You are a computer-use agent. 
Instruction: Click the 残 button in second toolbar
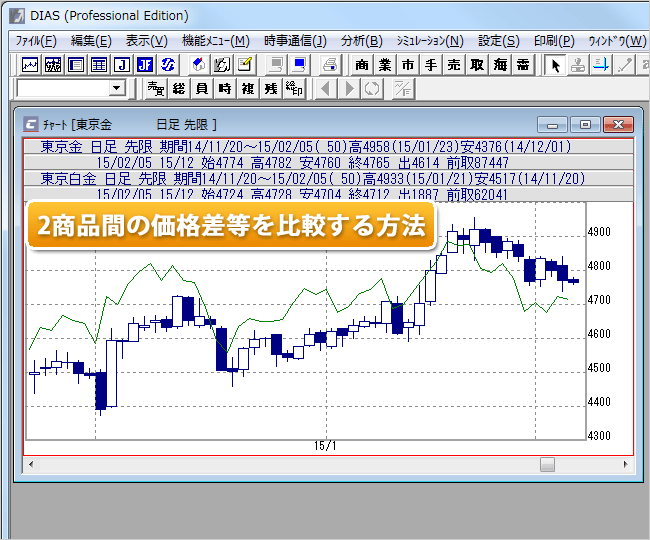[x=270, y=89]
